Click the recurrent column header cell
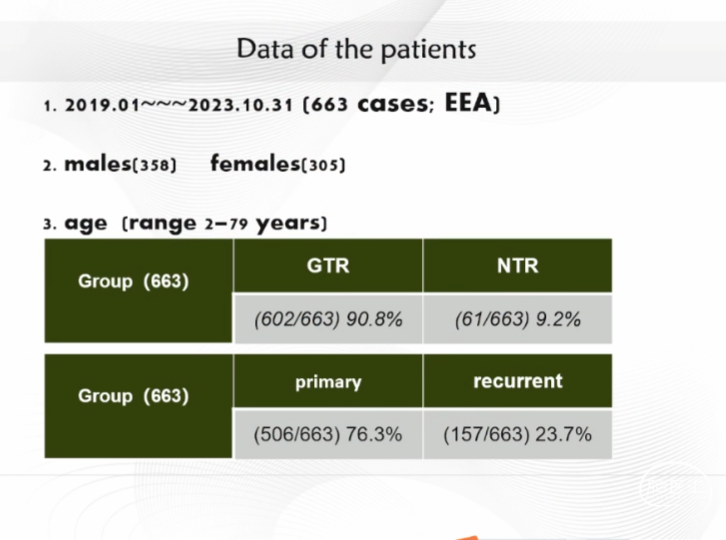 coord(518,381)
